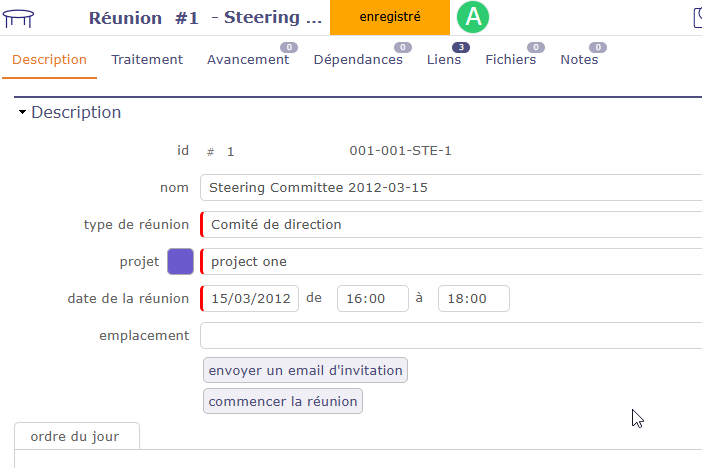Switch to the Traitement tab
The height and width of the screenshot is (468, 702).
click(147, 59)
